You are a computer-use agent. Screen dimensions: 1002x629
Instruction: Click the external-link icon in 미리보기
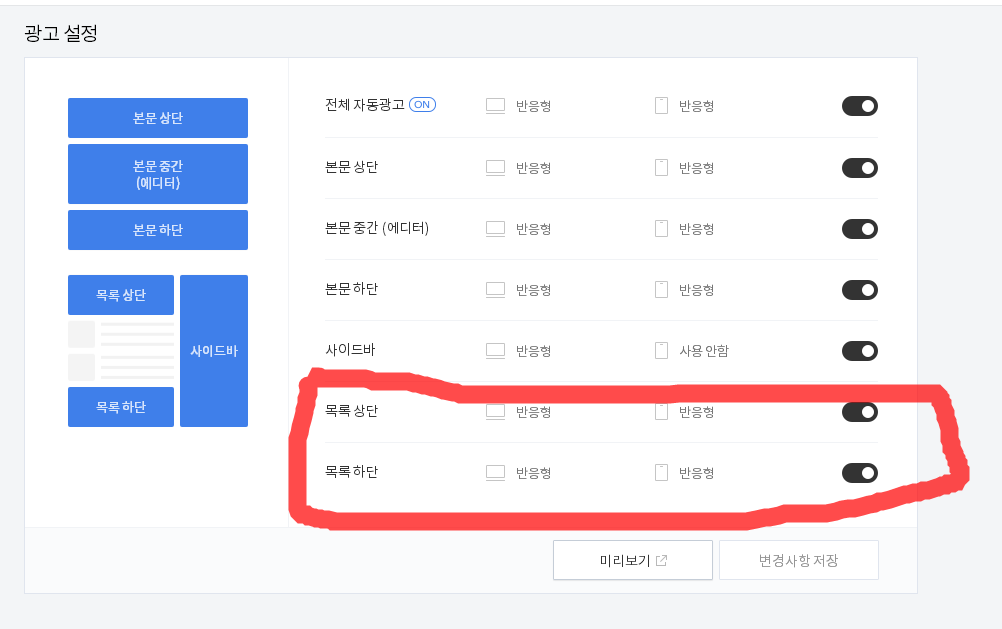pos(661,561)
